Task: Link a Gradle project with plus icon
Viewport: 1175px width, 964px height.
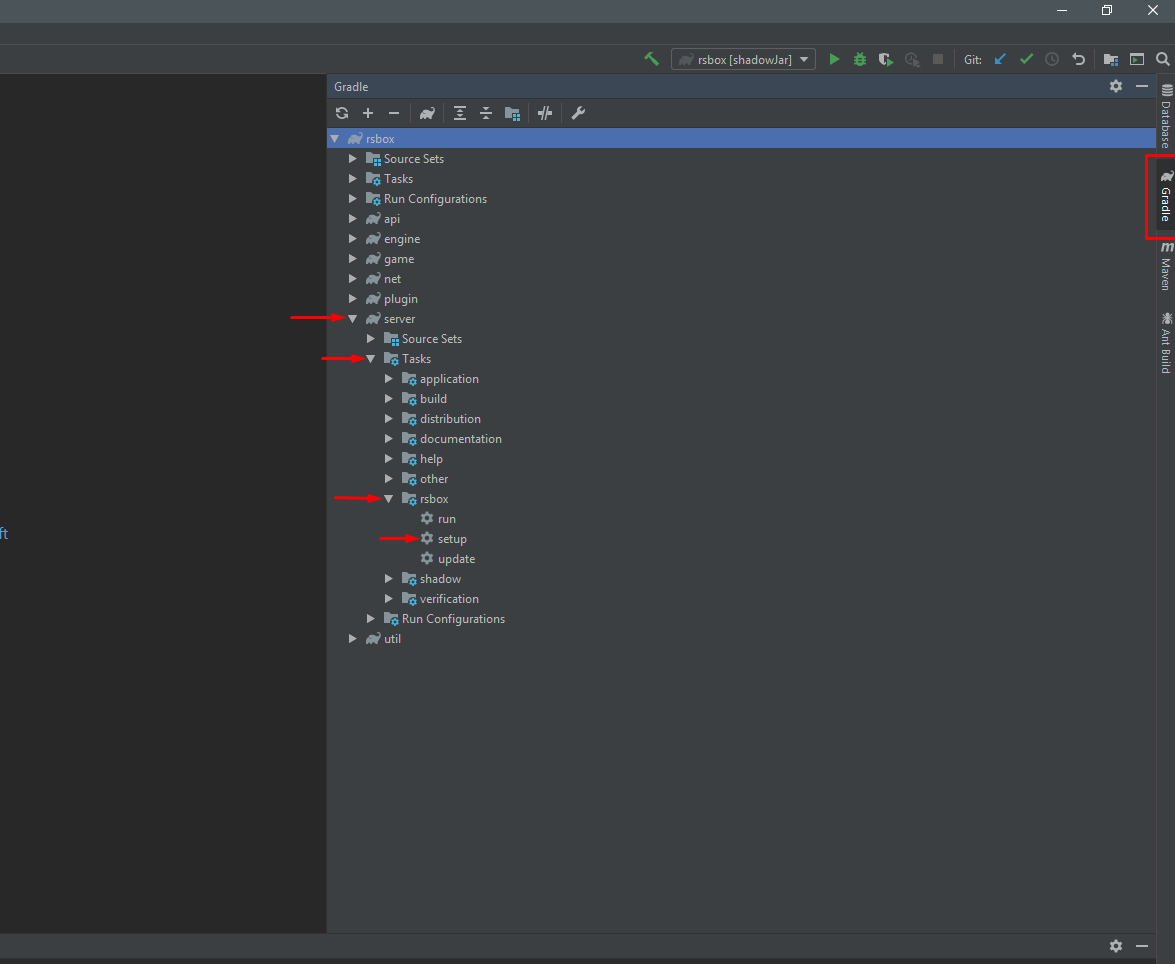Action: click(368, 113)
